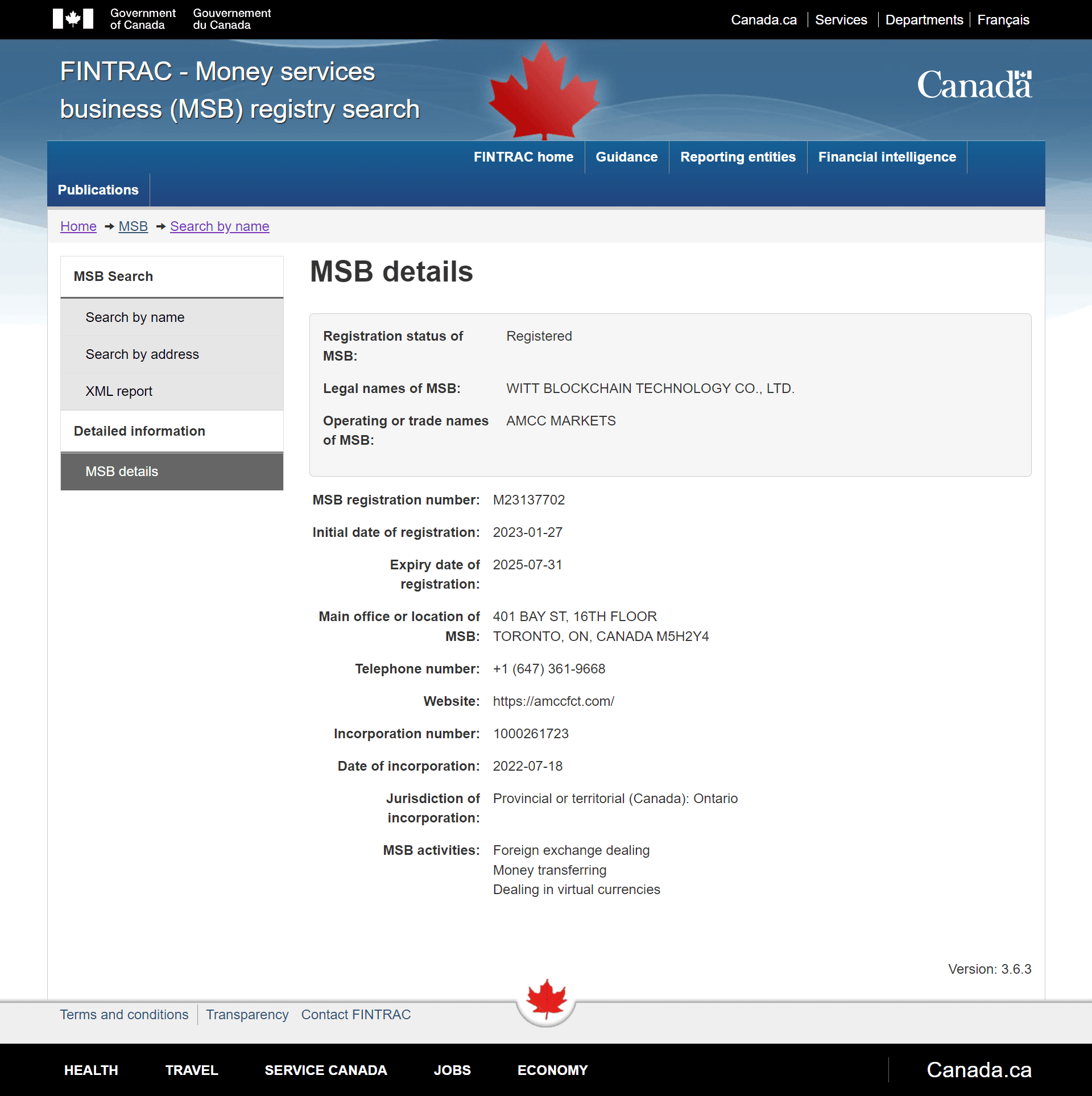This screenshot has width=1092, height=1096.
Task: Click the Home breadcrumb link
Action: (x=78, y=226)
